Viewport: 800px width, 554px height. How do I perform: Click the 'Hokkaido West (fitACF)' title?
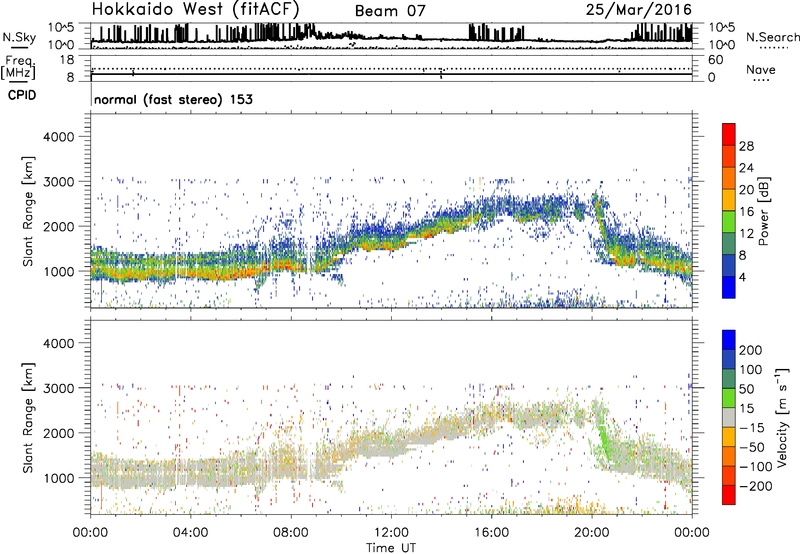coord(195,9)
